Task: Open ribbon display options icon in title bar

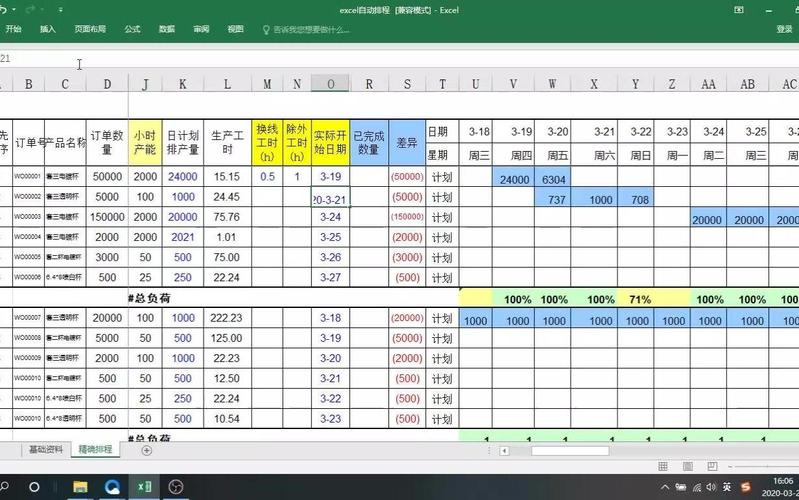Action: [x=738, y=10]
